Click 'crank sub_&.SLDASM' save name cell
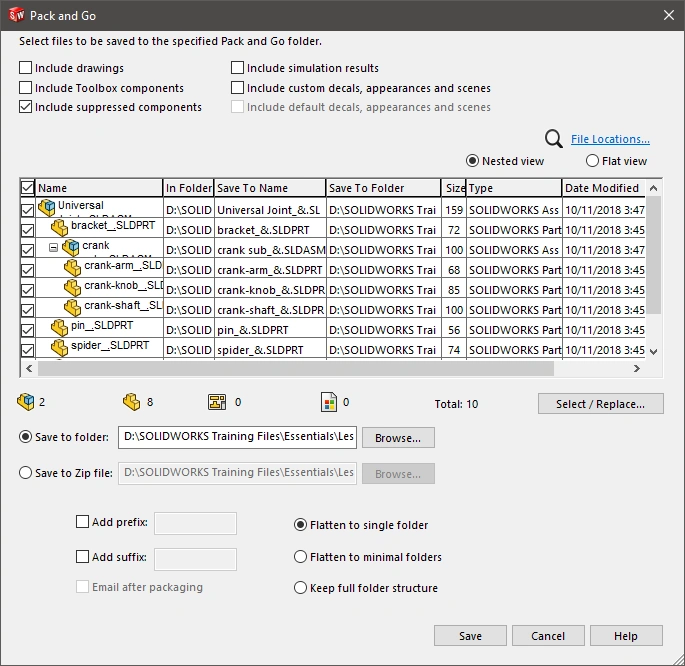Screen dimensions: 685x666 [270, 250]
